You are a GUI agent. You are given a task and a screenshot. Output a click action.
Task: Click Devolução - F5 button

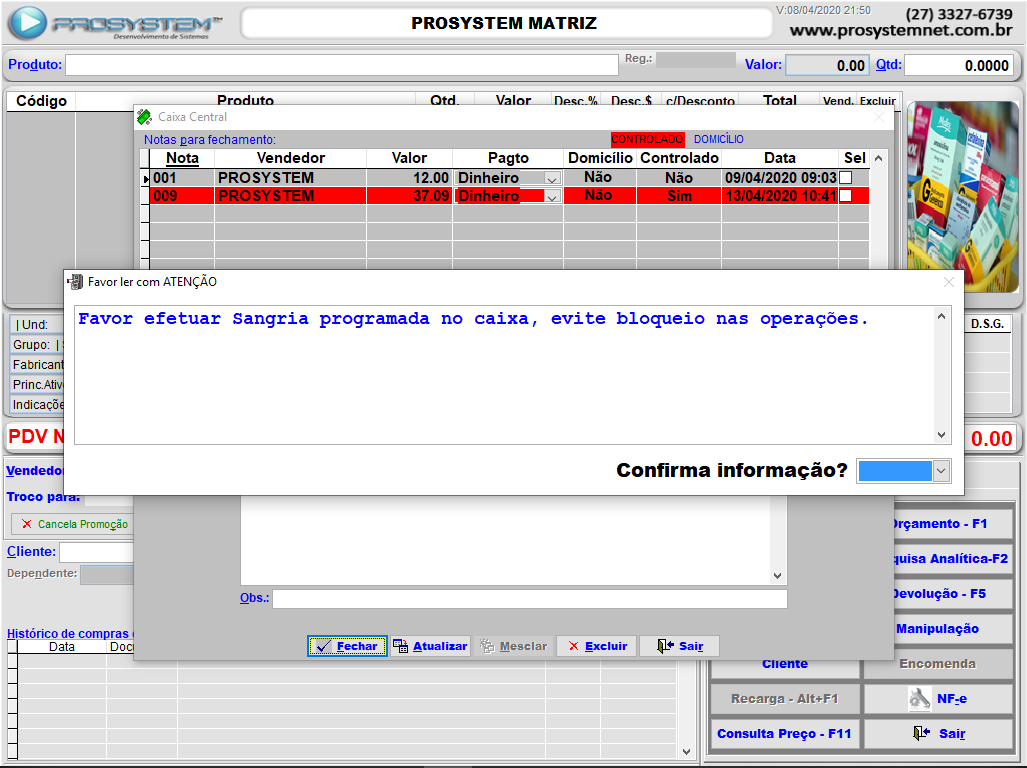(x=953, y=594)
